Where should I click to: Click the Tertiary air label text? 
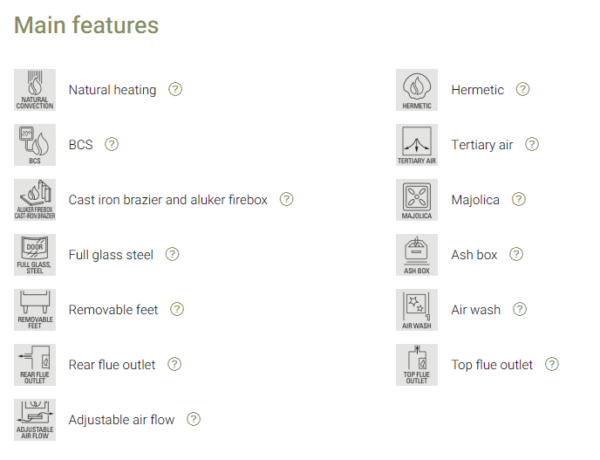pyautogui.click(x=482, y=145)
